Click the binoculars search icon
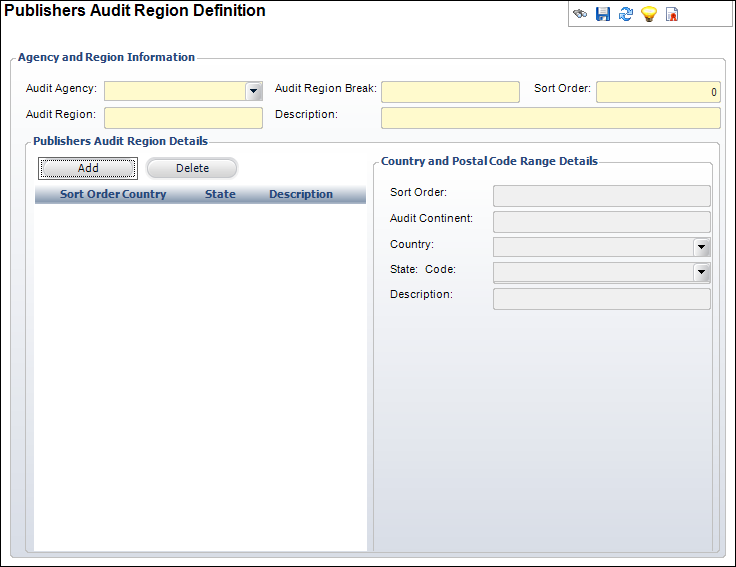736x567 pixels. pyautogui.click(x=580, y=14)
